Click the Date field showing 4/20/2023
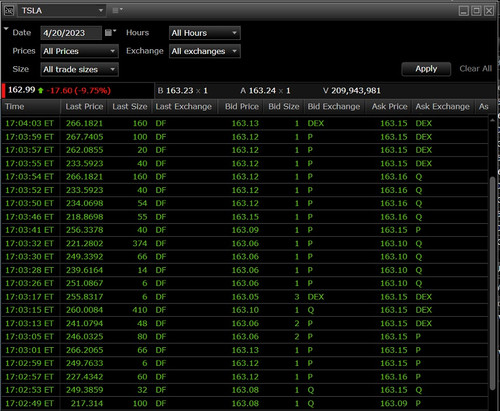Image resolution: width=500 pixels, height=411 pixels. 71,33
